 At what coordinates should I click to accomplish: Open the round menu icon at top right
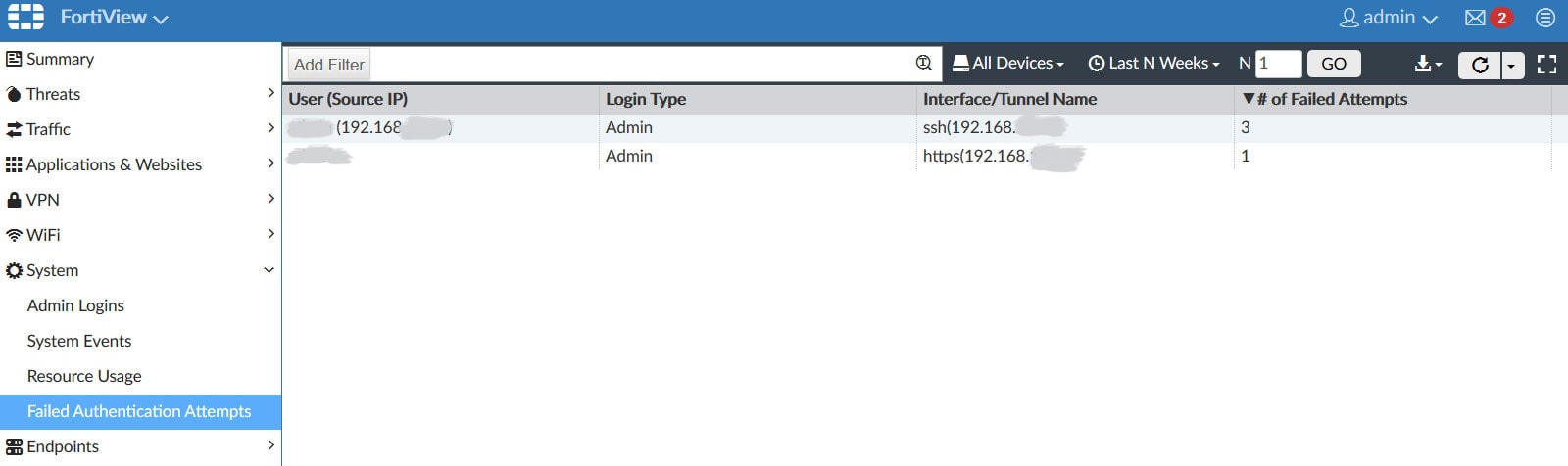tap(1545, 18)
